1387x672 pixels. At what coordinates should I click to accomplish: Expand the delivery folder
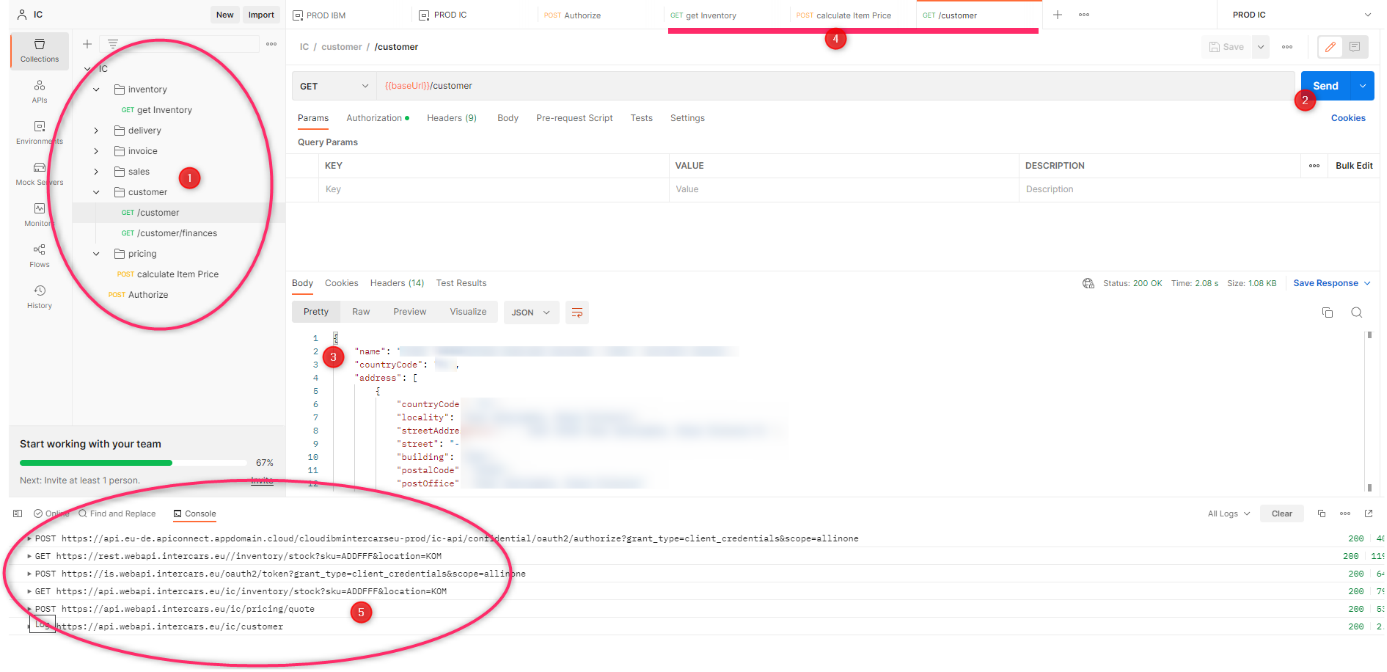click(96, 131)
